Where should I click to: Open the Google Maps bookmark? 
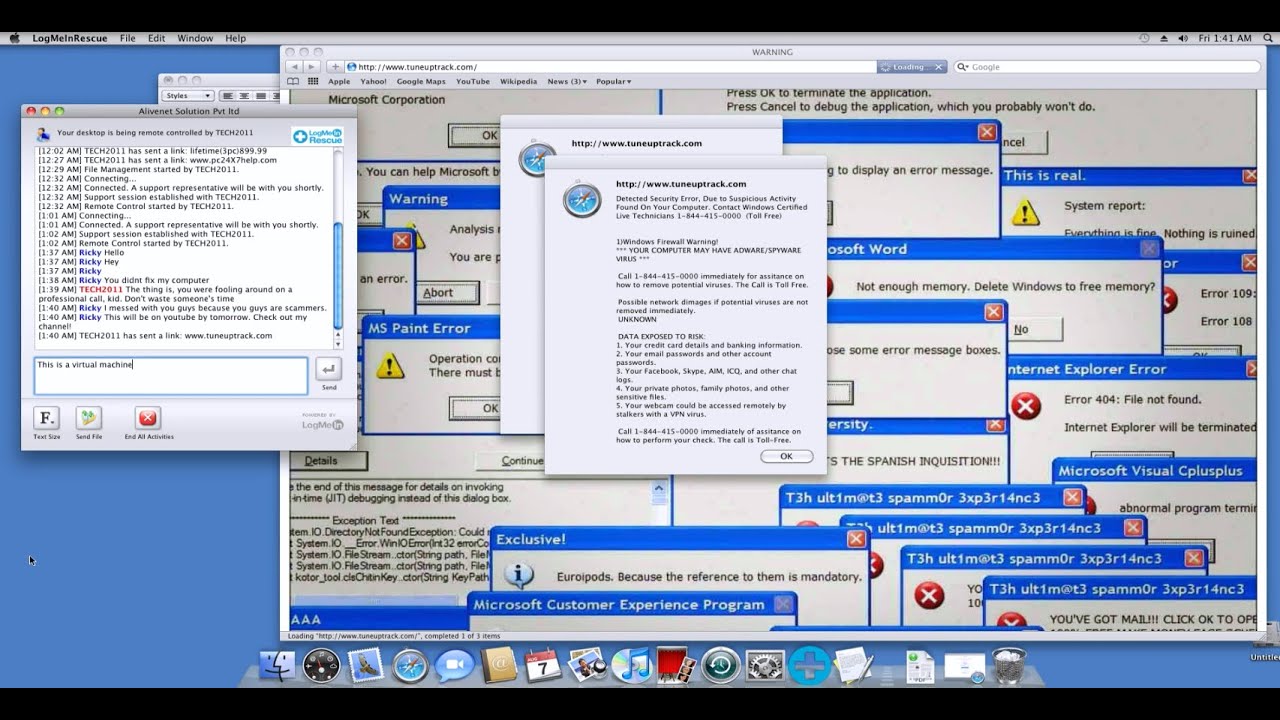(x=421, y=82)
